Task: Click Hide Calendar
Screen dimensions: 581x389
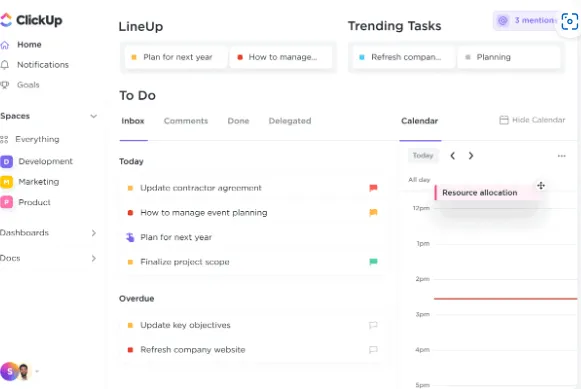Action: (x=532, y=120)
